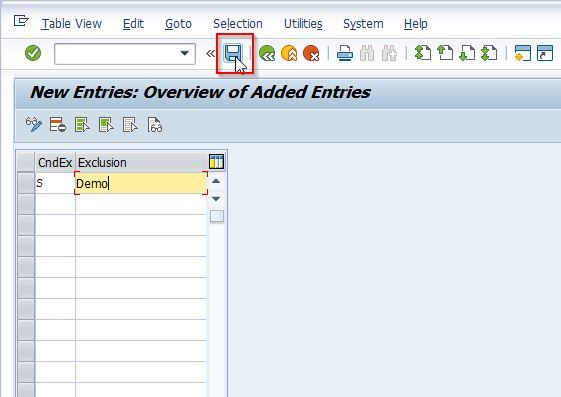Screen dimensions: 561x397
Task: Open the session menu icon left of Table View
Action: point(21,21)
